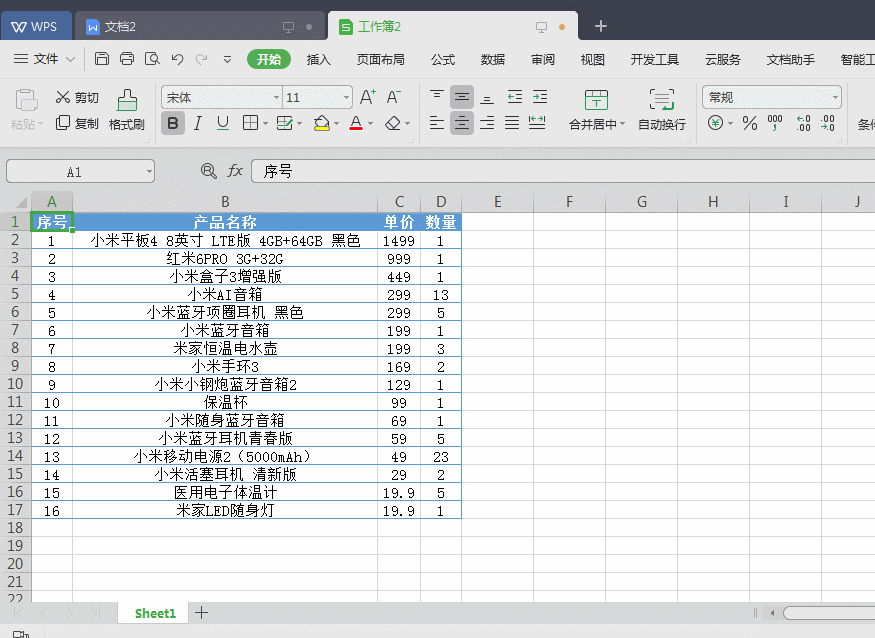This screenshot has height=638, width=875.
Task: Open a new tab with plus button
Action: click(600, 26)
